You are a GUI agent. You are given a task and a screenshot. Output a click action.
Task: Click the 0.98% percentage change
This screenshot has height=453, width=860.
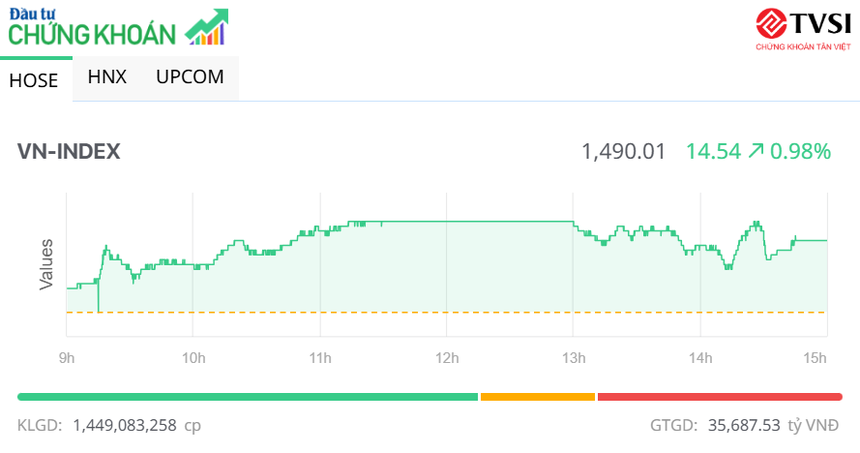802,151
